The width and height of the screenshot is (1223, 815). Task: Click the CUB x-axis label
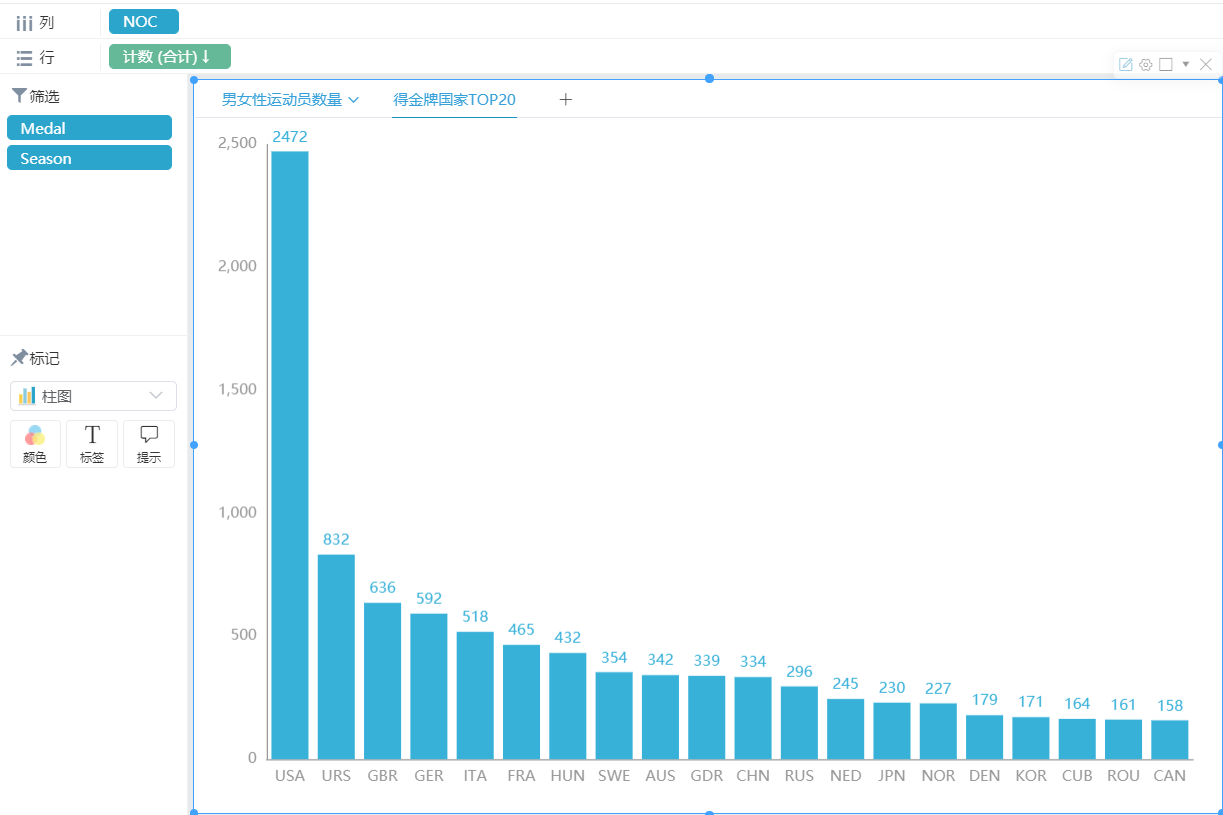pos(1077,776)
